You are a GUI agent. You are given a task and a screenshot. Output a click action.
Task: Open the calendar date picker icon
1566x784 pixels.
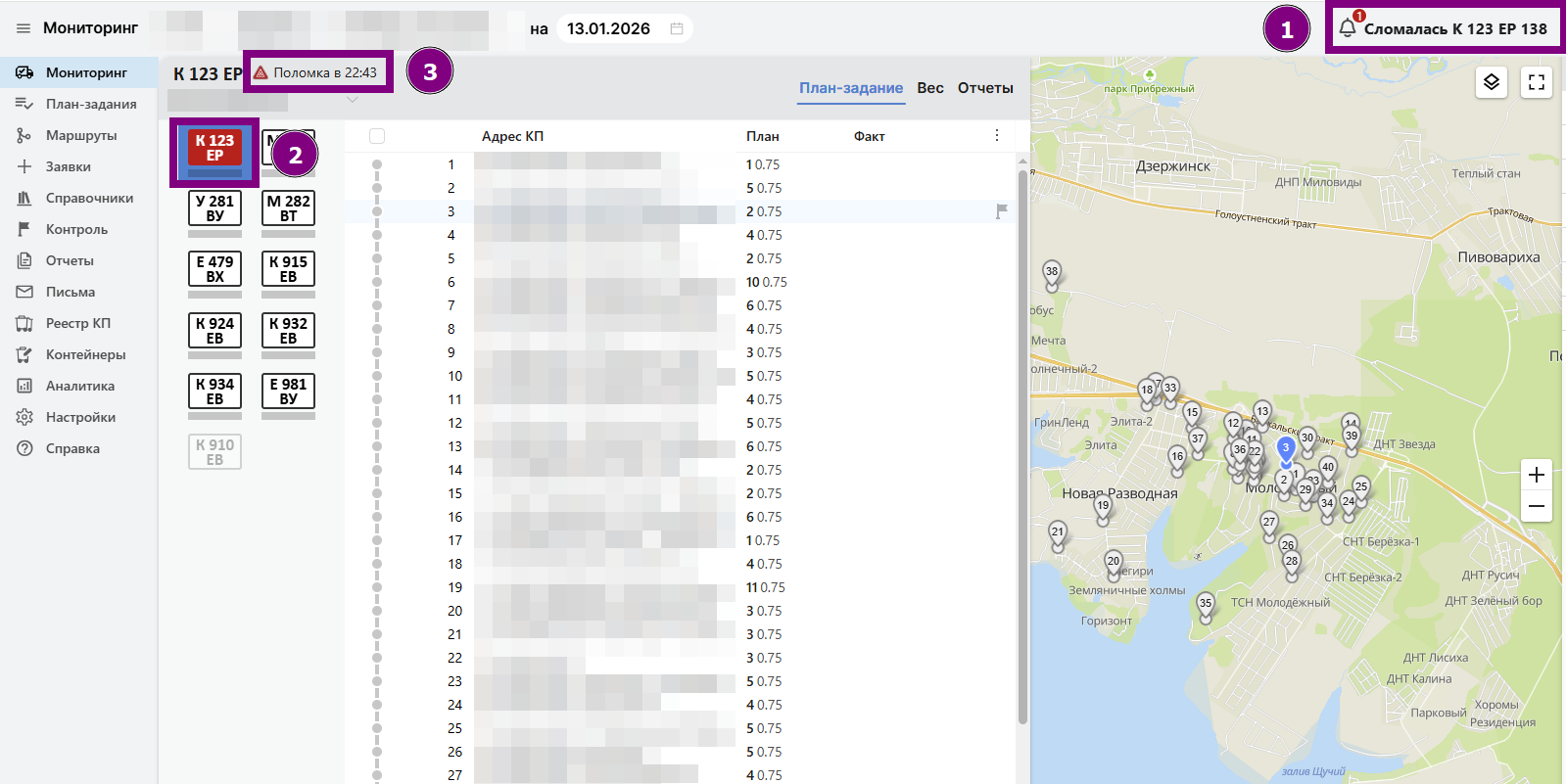[x=676, y=28]
